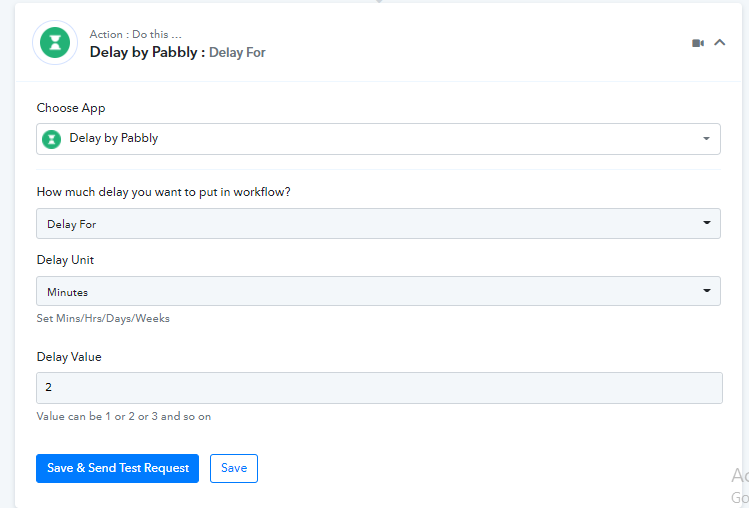Collapse the action step with the chevron

(x=719, y=43)
